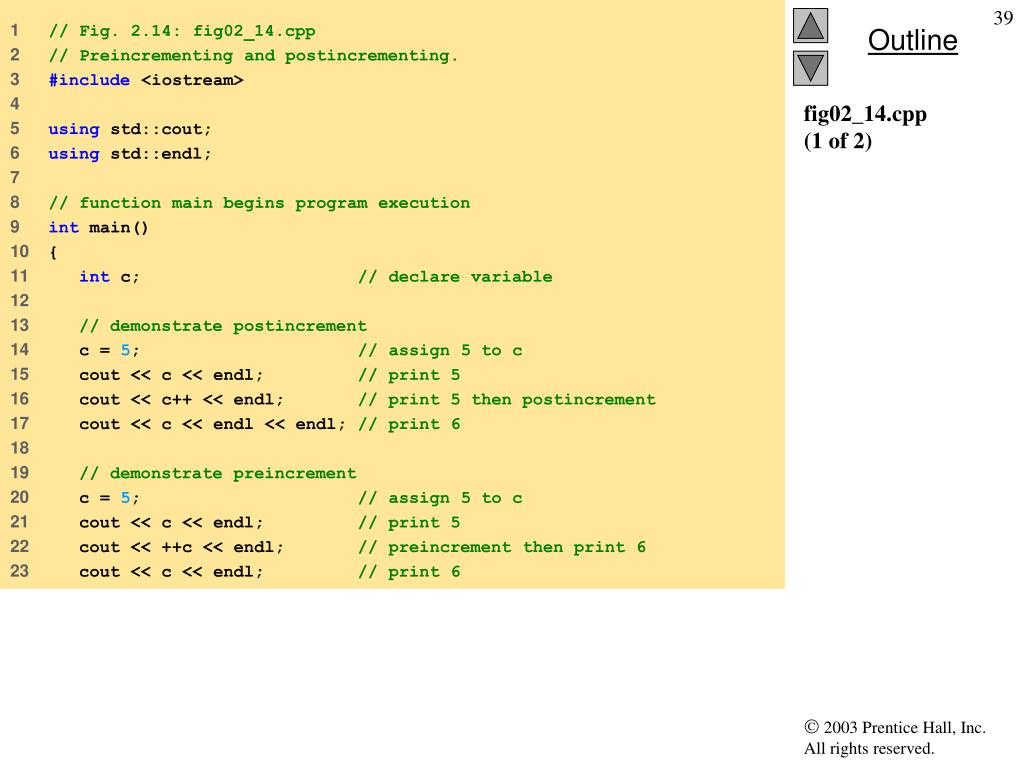Click 'using std::endl;' line
Screen dimensions: 1024x768
(130, 154)
